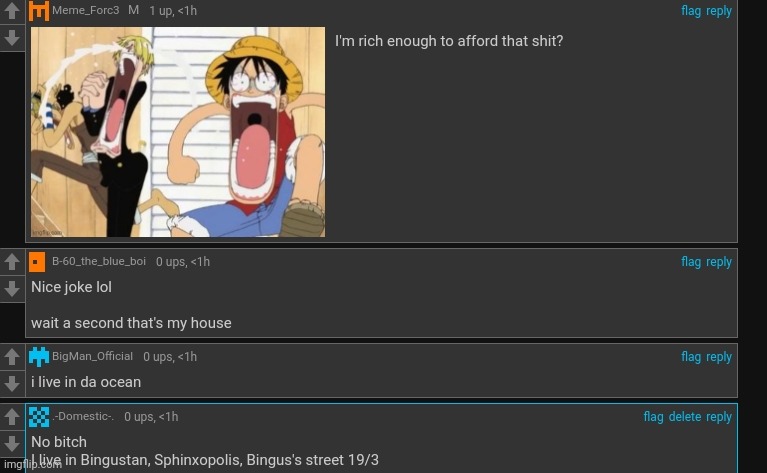
Task: Upvote BigMan_Official's comment
Action: tap(11, 357)
